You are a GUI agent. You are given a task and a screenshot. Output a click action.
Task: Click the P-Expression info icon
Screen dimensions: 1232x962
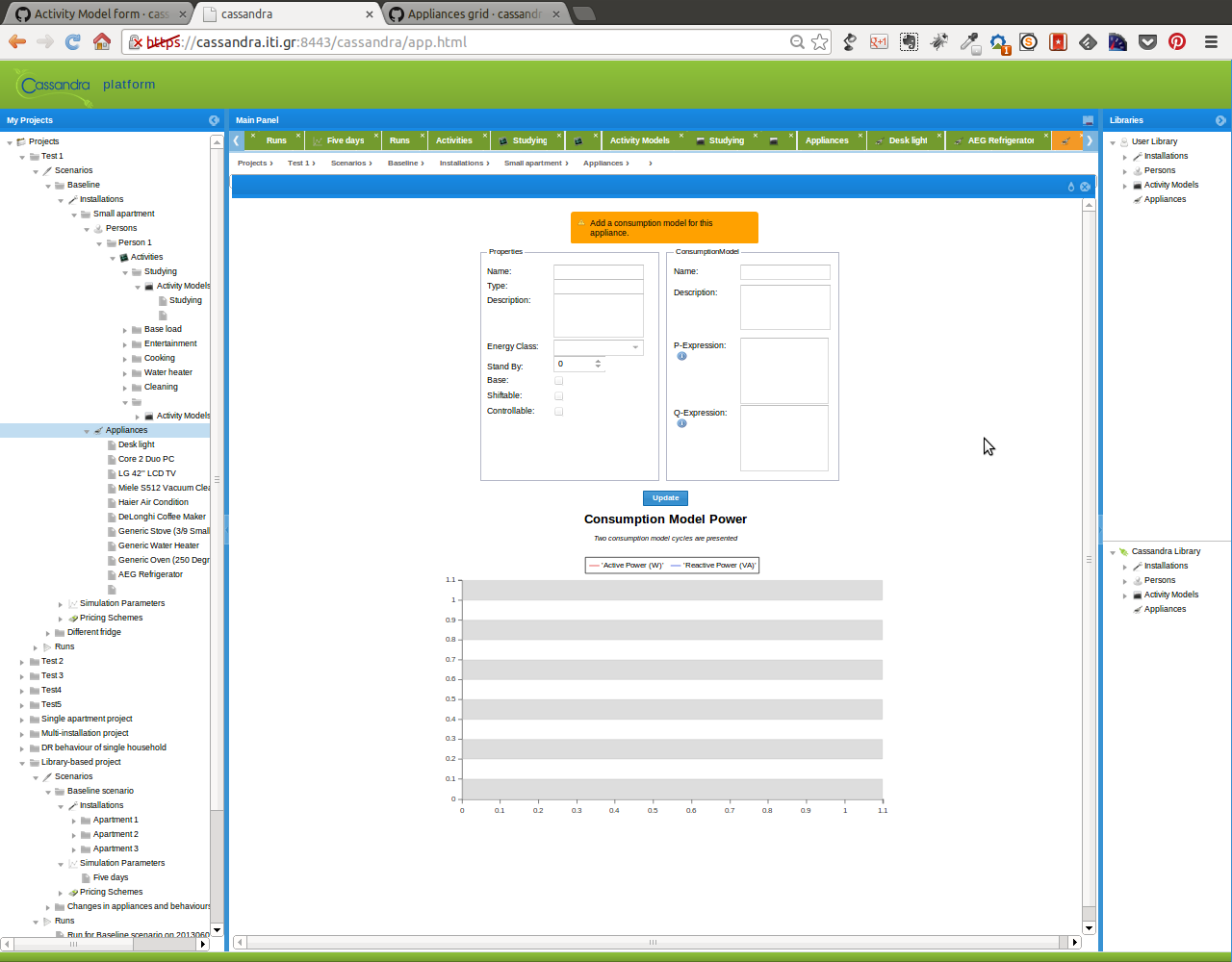pos(681,356)
